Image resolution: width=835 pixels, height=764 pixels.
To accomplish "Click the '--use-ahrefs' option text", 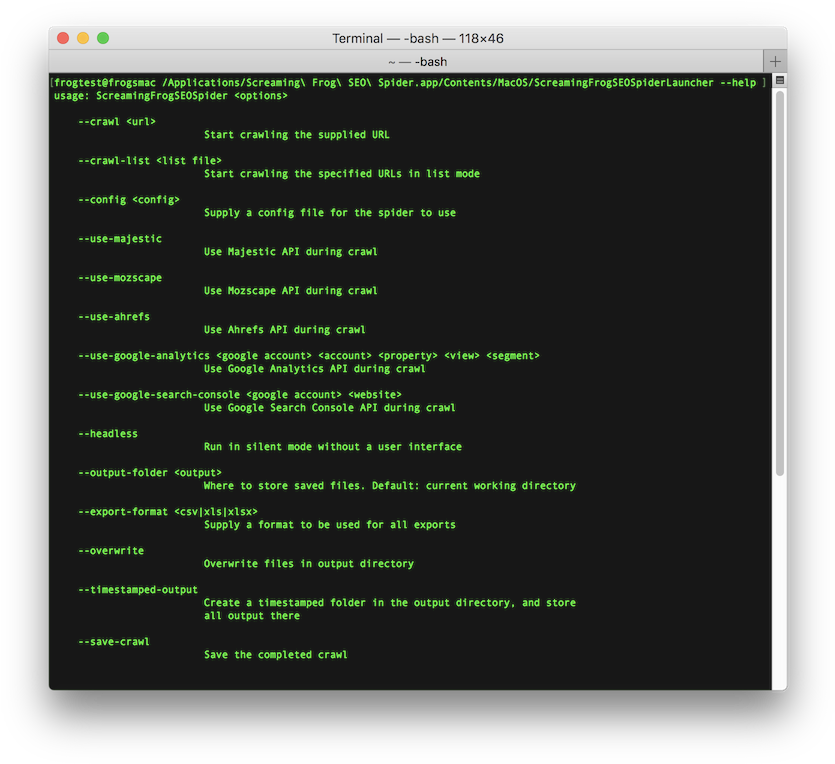I will pos(114,317).
